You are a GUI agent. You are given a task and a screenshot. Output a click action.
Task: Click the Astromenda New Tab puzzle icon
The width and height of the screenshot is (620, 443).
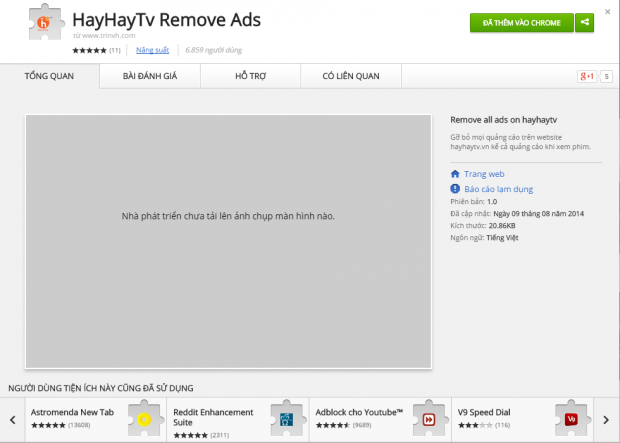[144, 419]
